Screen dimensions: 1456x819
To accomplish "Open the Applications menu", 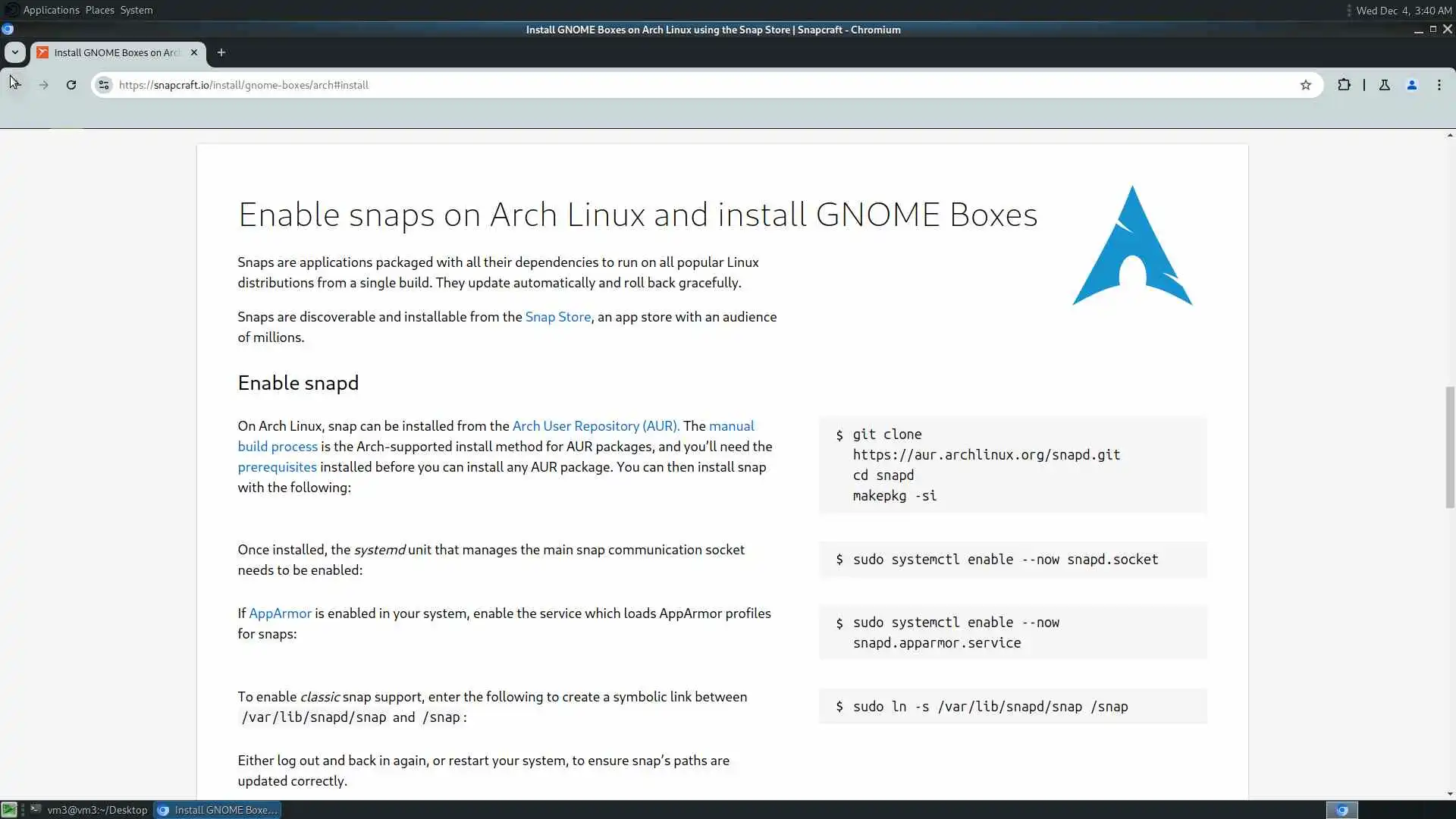I will (x=51, y=10).
